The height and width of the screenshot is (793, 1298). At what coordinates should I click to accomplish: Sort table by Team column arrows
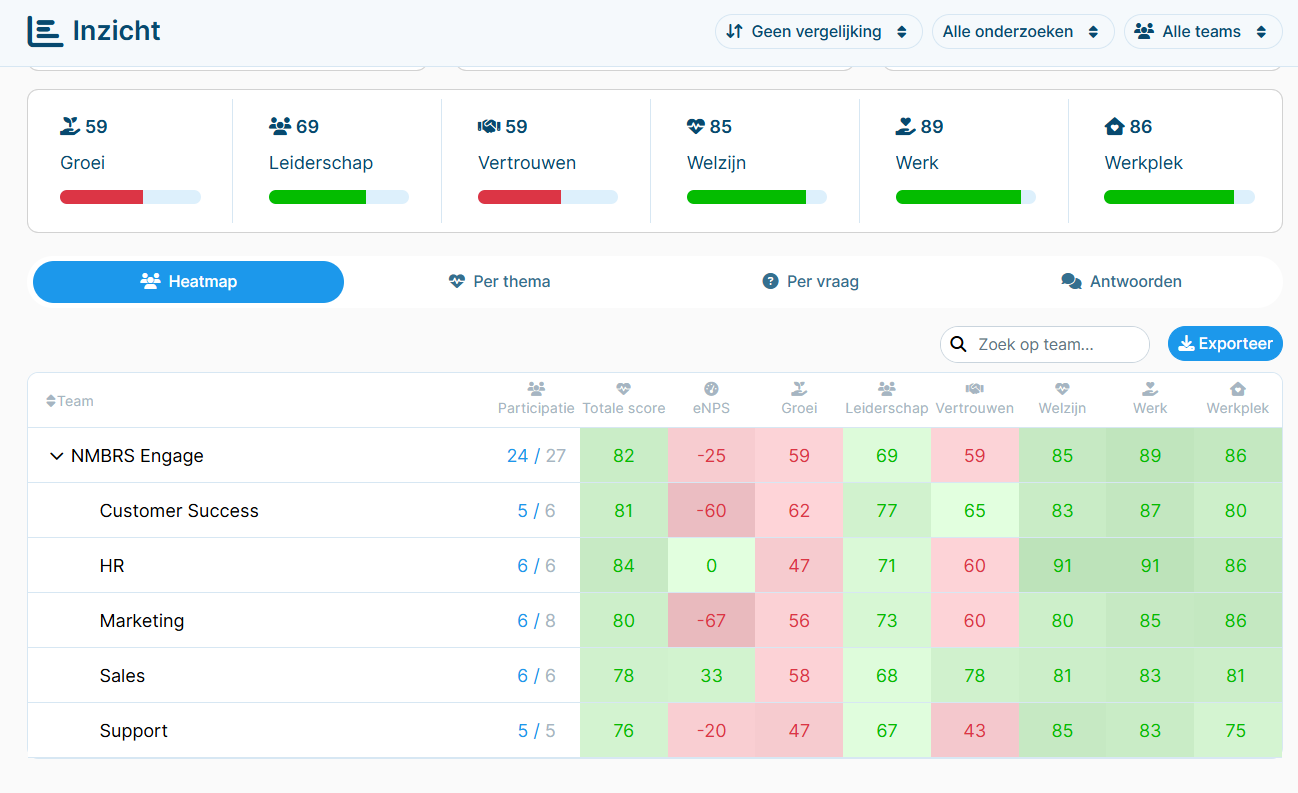51,401
